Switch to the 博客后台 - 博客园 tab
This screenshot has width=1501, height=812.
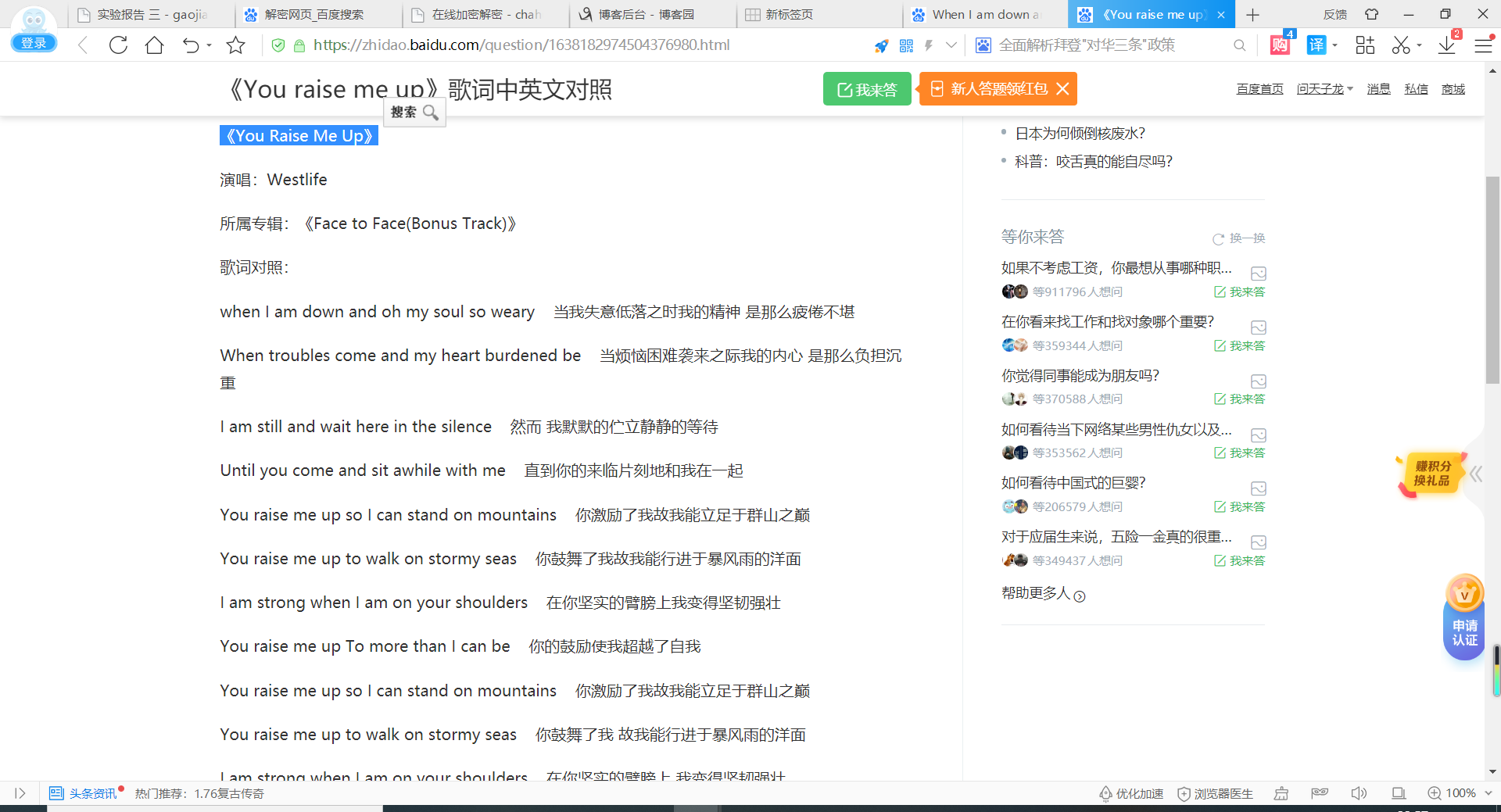click(653, 15)
